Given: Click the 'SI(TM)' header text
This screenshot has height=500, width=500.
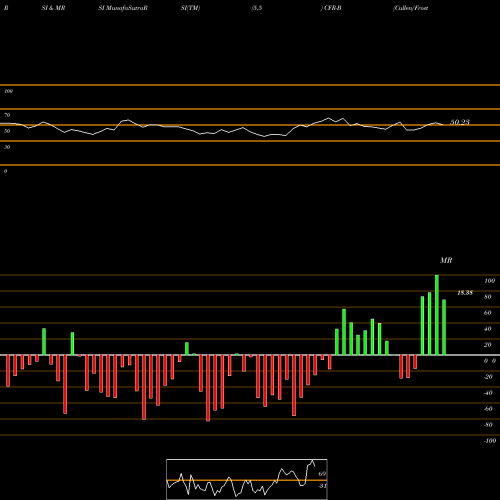Looking at the screenshot, I should (190, 8).
